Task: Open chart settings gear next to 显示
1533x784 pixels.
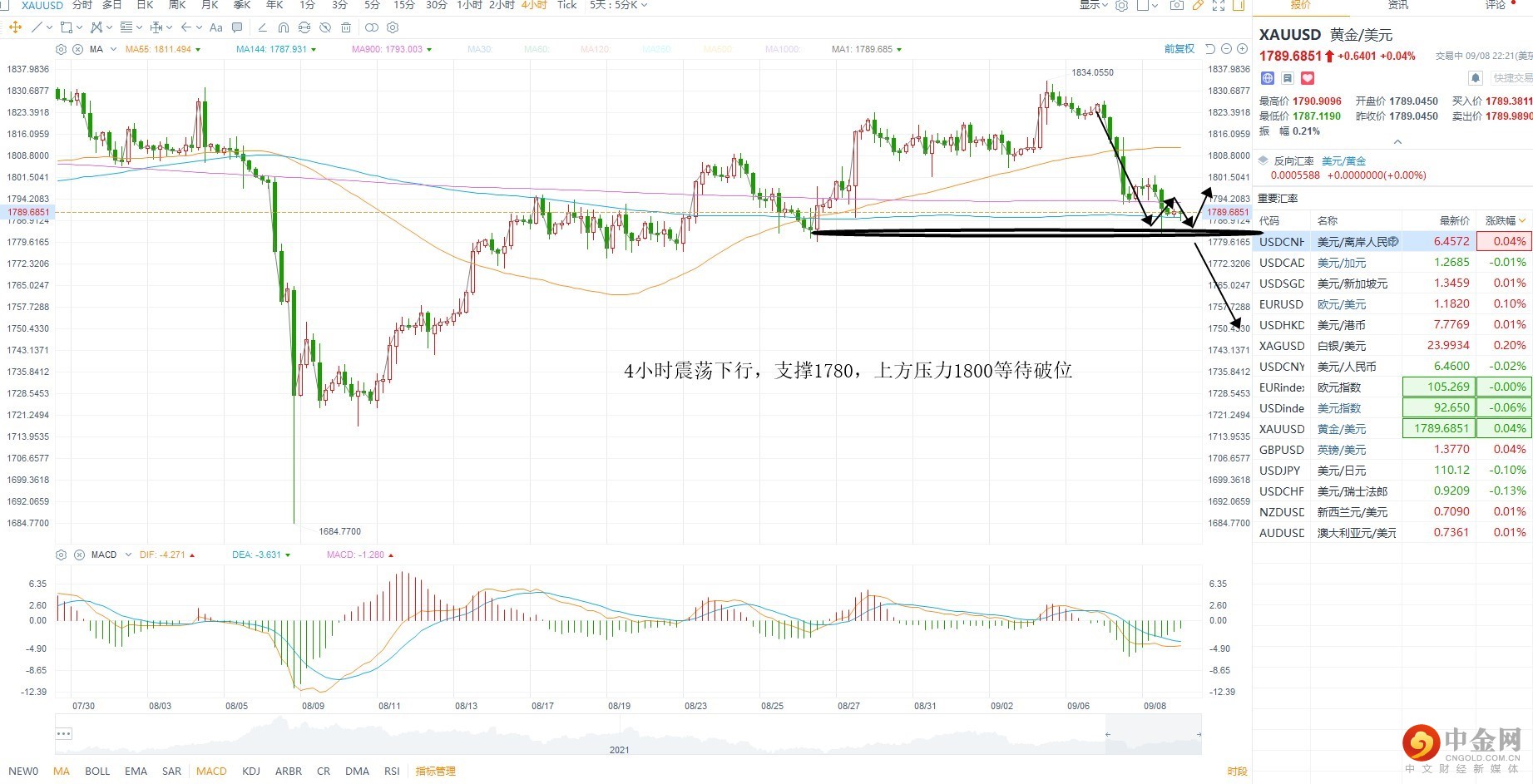Action: point(1122,5)
